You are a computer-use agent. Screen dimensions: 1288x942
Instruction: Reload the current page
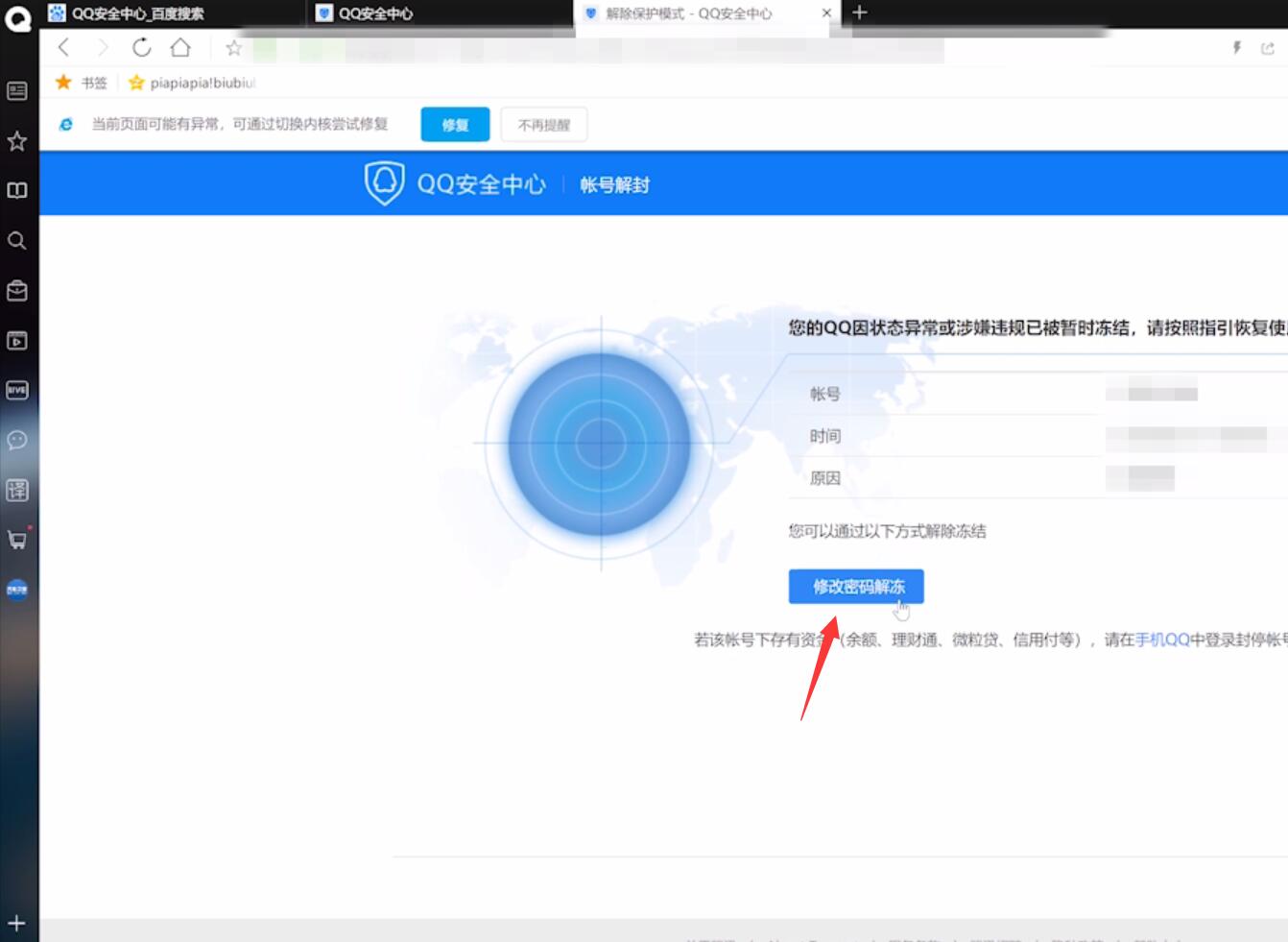142,47
